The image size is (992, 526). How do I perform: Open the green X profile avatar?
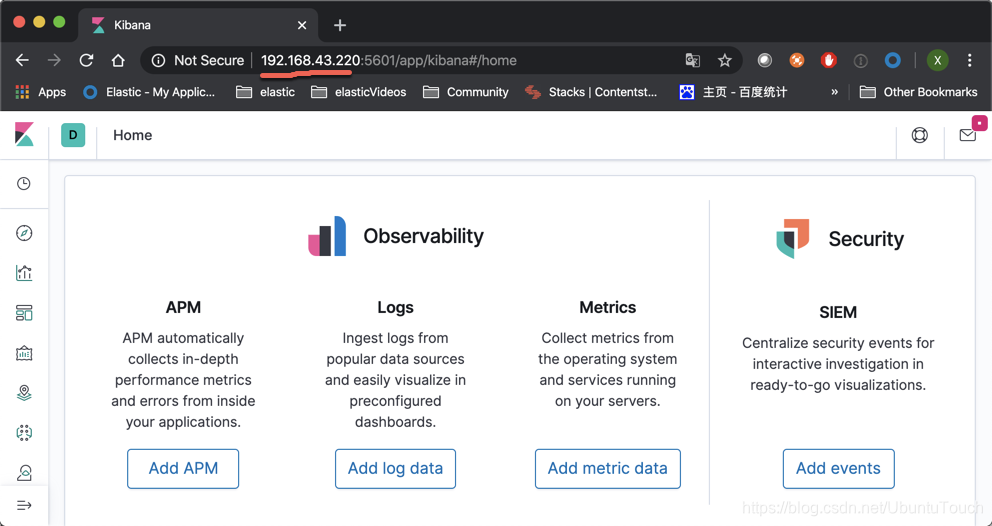938,60
